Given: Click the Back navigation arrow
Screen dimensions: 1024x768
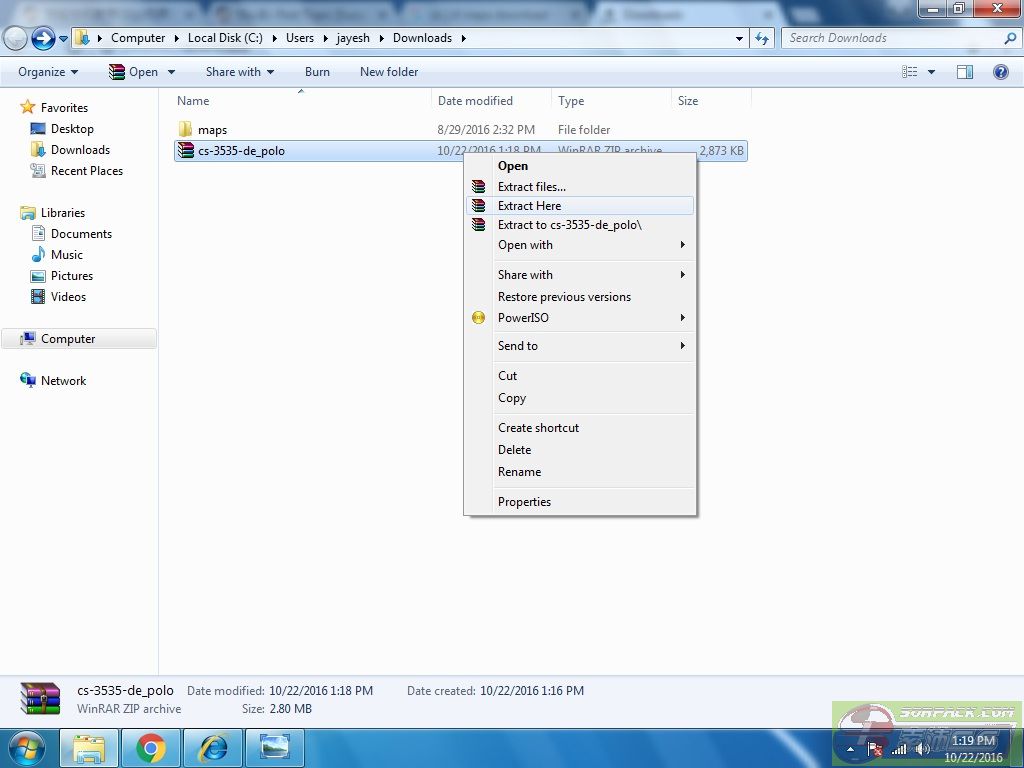Looking at the screenshot, I should pos(16,38).
